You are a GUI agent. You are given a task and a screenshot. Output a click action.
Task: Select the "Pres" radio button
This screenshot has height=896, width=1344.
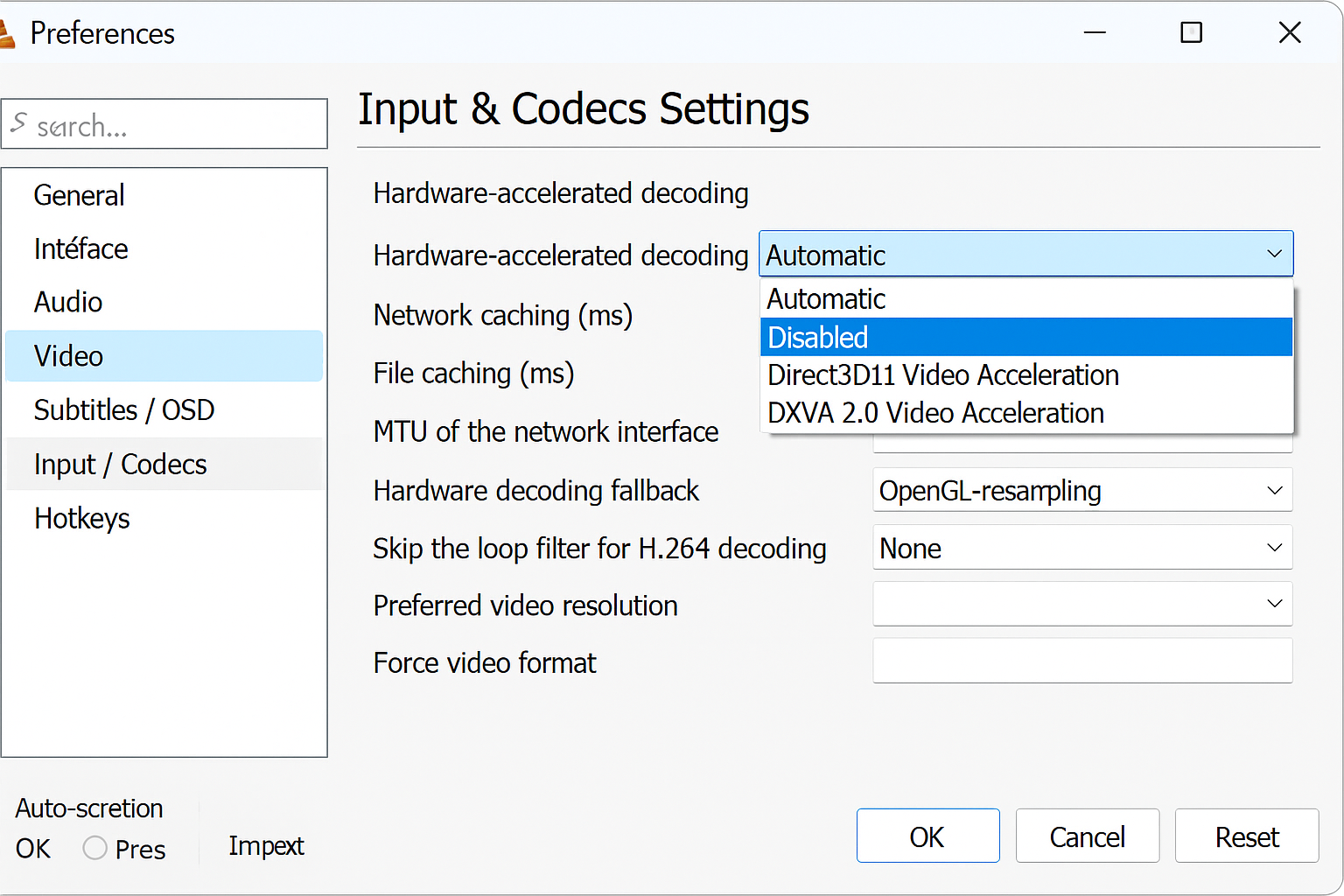pyautogui.click(x=94, y=848)
